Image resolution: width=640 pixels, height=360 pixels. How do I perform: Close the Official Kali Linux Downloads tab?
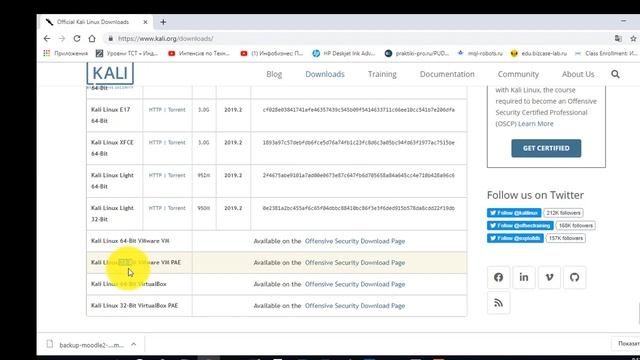145,22
